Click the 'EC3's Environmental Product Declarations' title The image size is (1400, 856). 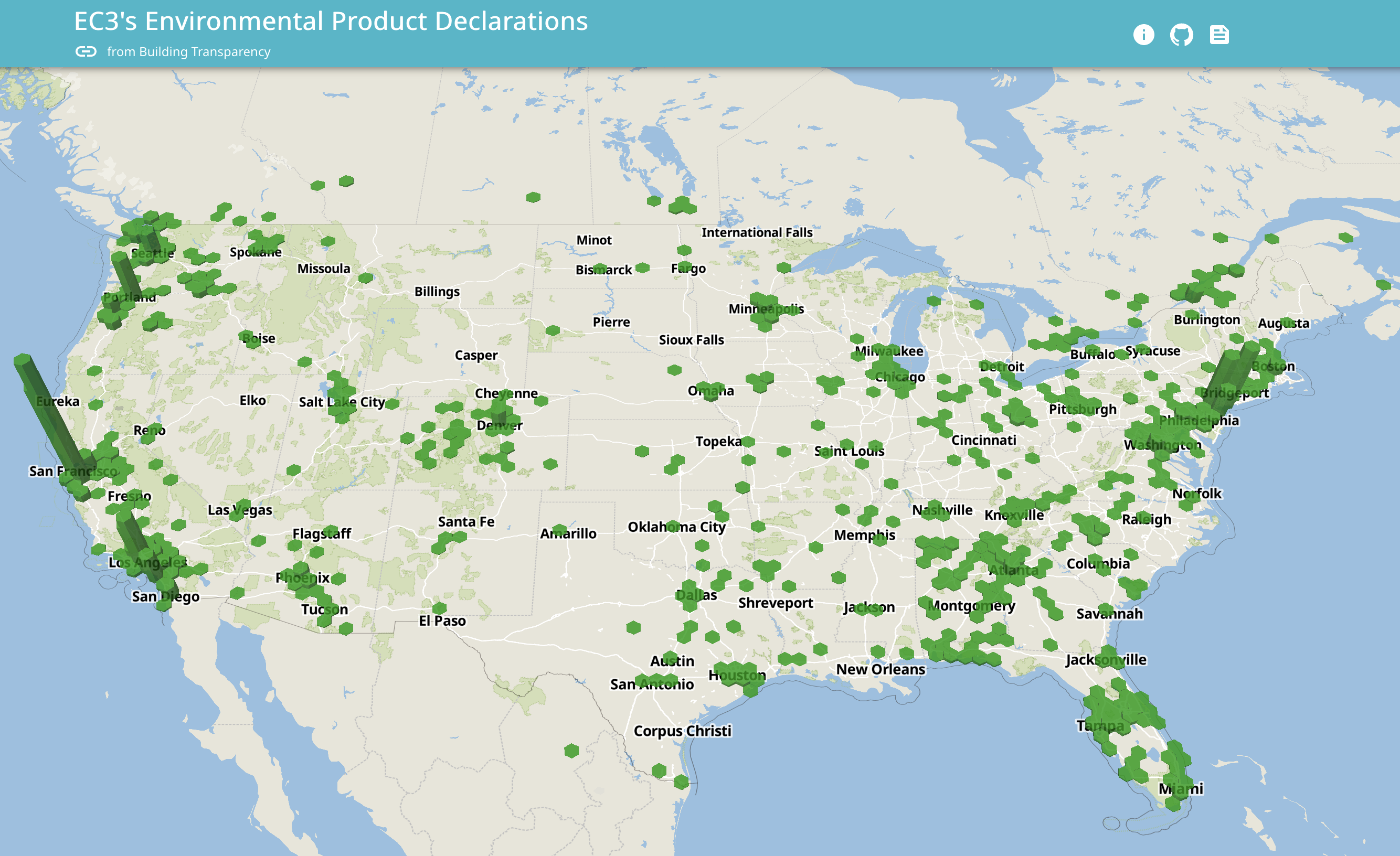(331, 22)
